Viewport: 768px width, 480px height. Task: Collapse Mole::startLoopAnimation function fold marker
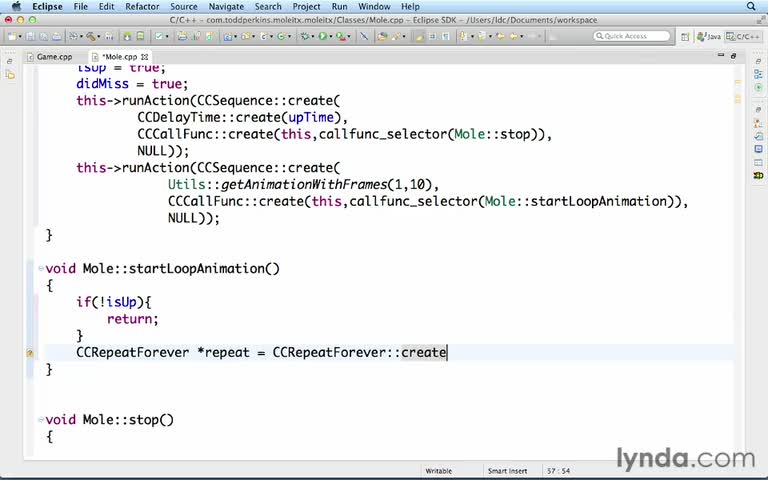click(x=41, y=268)
